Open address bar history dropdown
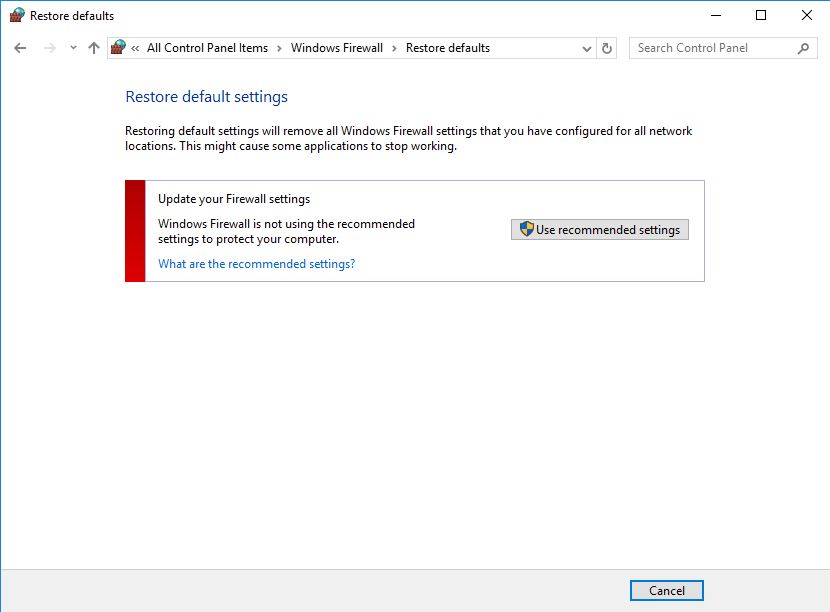 click(587, 49)
